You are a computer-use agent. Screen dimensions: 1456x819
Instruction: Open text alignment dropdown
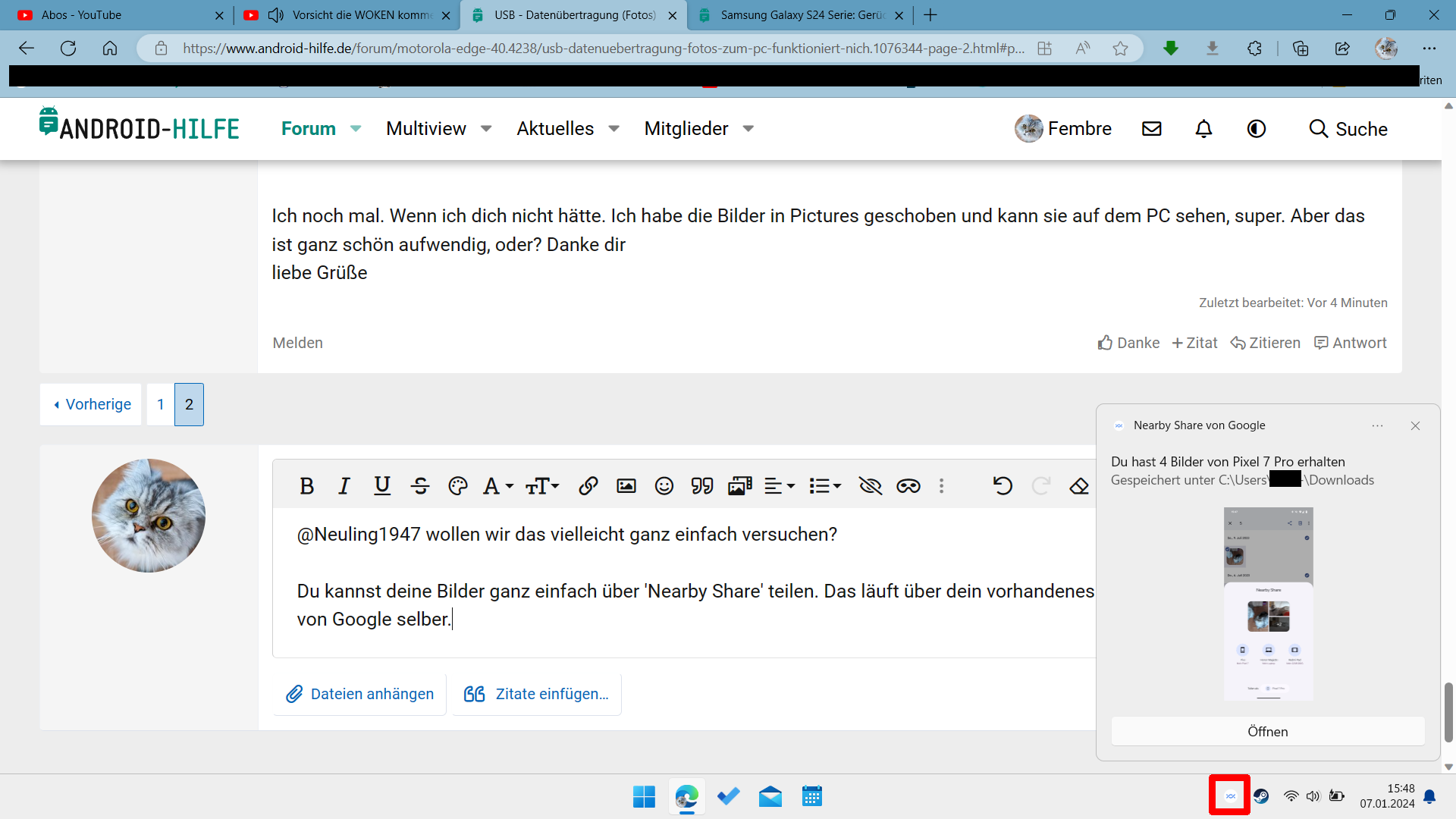(x=780, y=486)
